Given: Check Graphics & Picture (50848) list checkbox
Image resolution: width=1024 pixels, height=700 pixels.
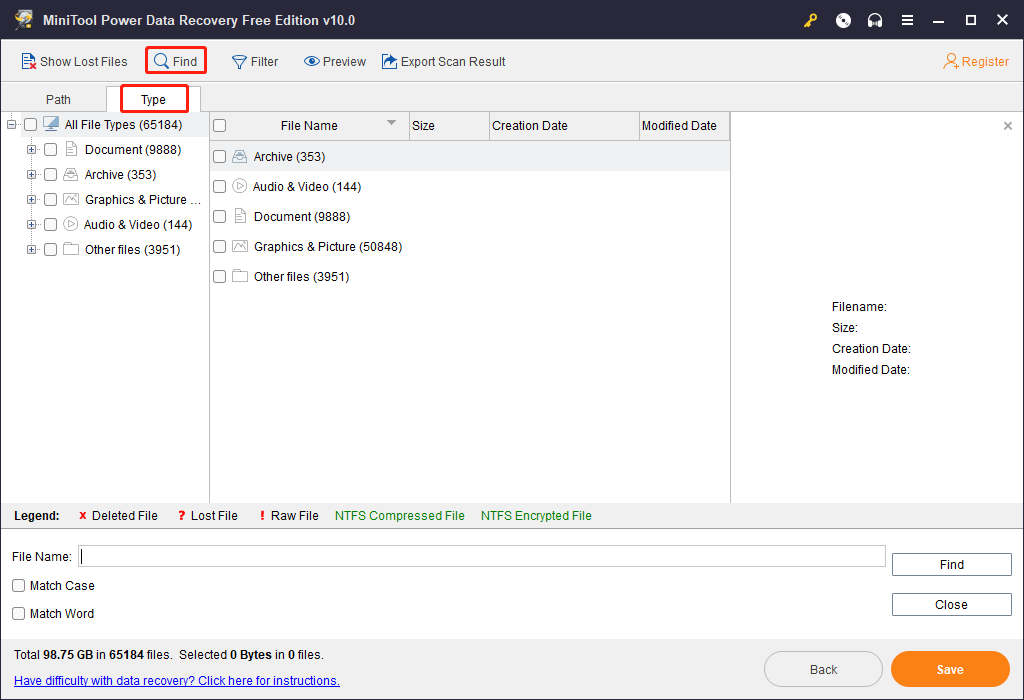Looking at the screenshot, I should pyautogui.click(x=220, y=247).
